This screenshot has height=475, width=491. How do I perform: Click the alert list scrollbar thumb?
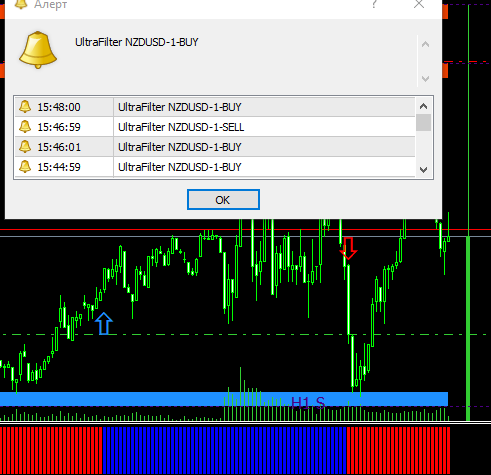(x=423, y=122)
